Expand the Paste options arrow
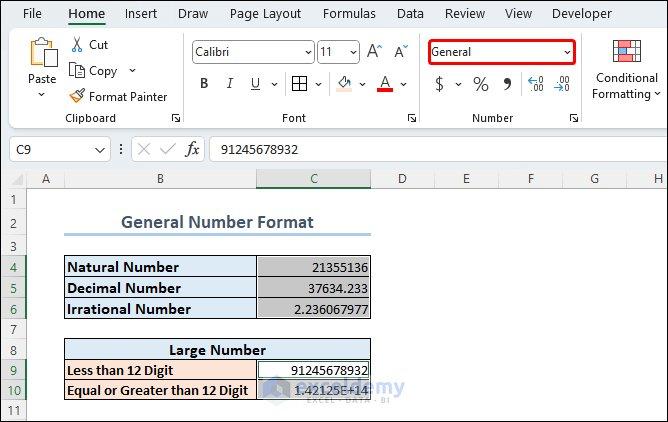The height and width of the screenshot is (422, 668). [x=41, y=95]
